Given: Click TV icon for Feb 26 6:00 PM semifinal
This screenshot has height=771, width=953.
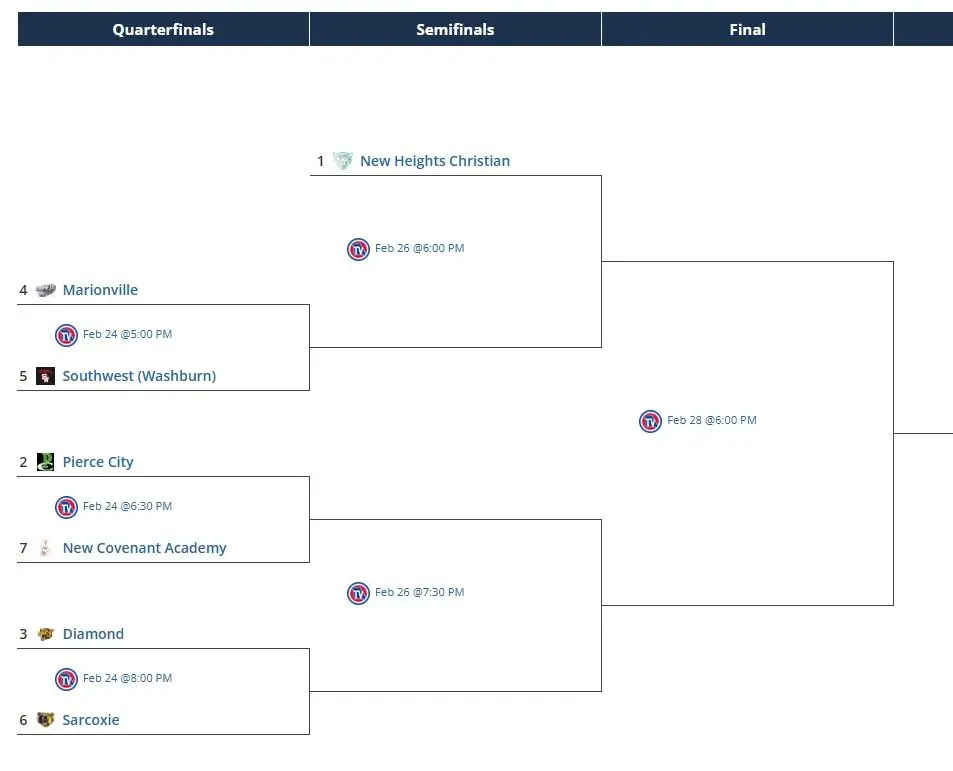Looking at the screenshot, I should tap(358, 249).
